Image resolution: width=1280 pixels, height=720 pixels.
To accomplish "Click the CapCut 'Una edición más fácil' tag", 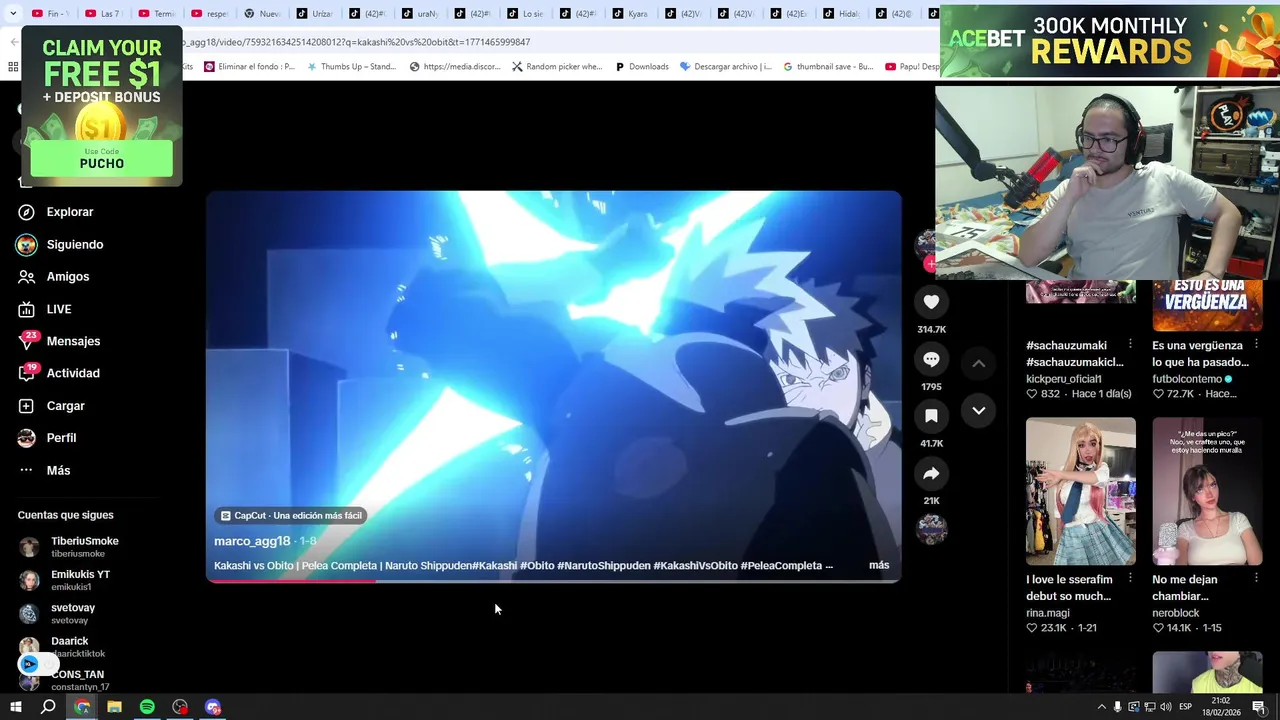I will pyautogui.click(x=291, y=515).
